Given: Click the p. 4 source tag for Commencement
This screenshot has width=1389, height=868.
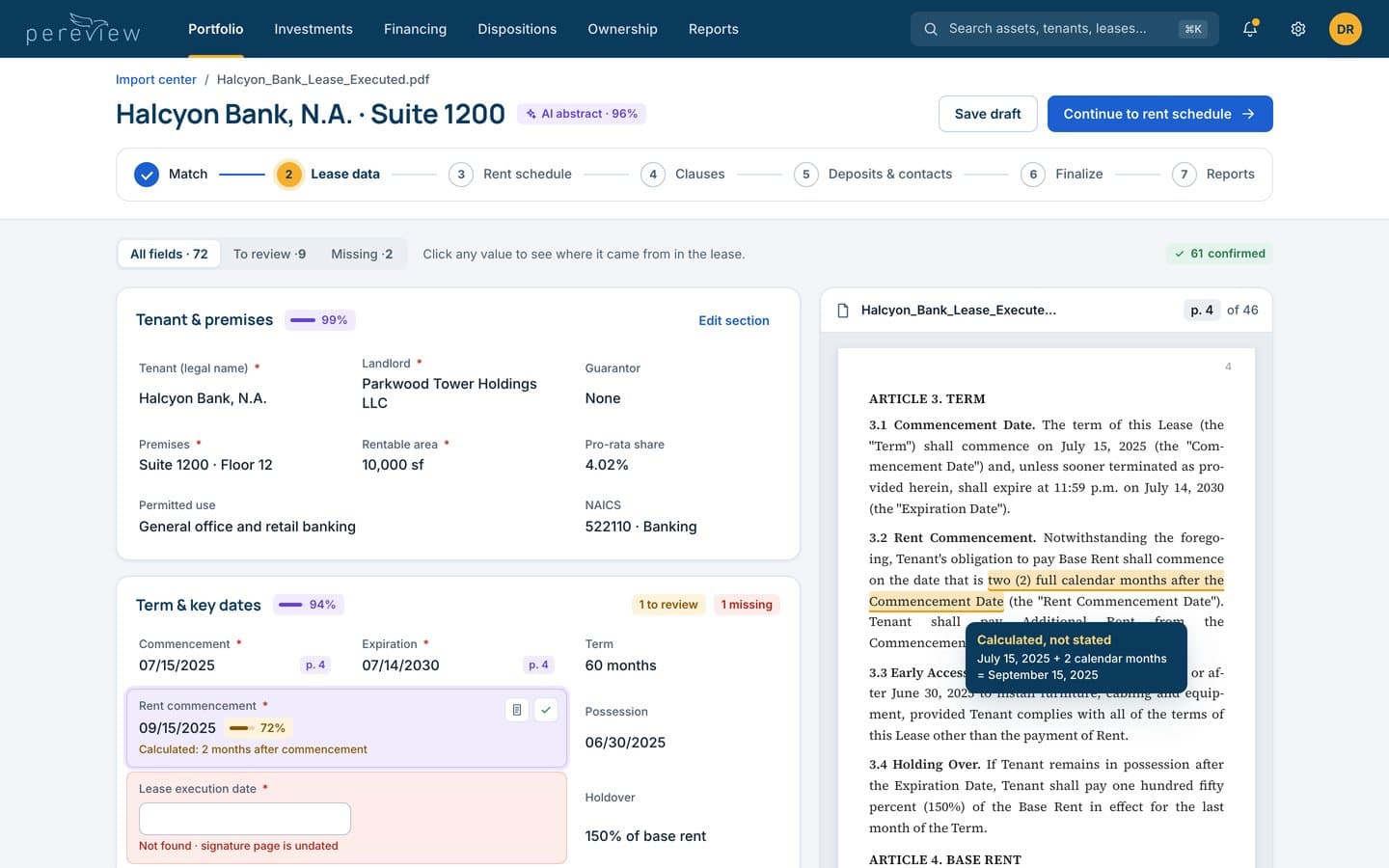Looking at the screenshot, I should coord(315,665).
